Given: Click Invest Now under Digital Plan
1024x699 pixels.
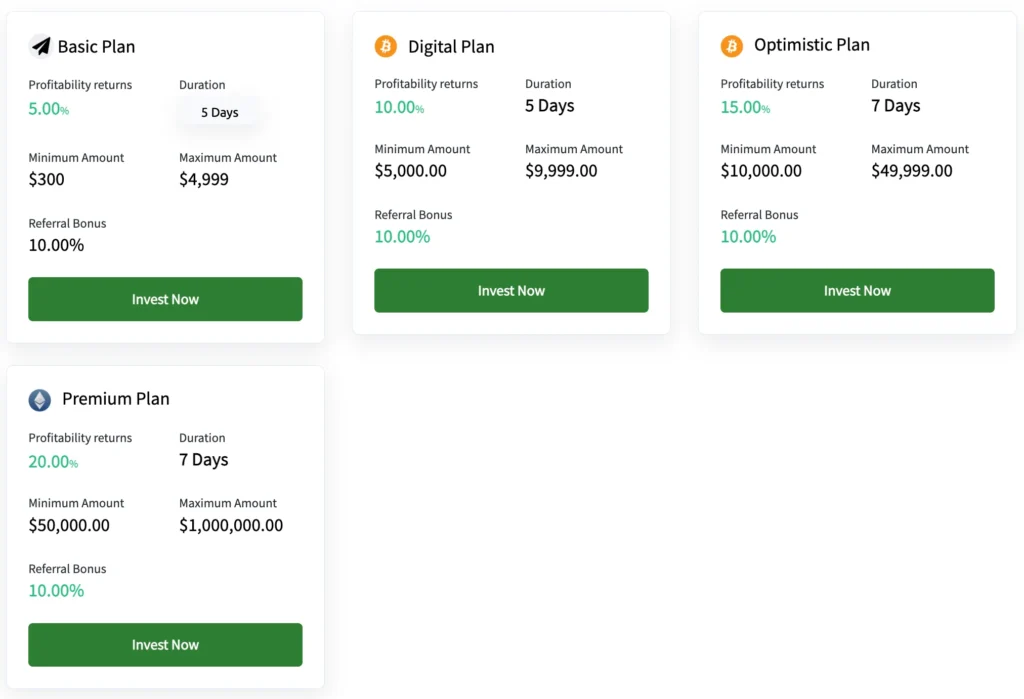Looking at the screenshot, I should coord(511,290).
